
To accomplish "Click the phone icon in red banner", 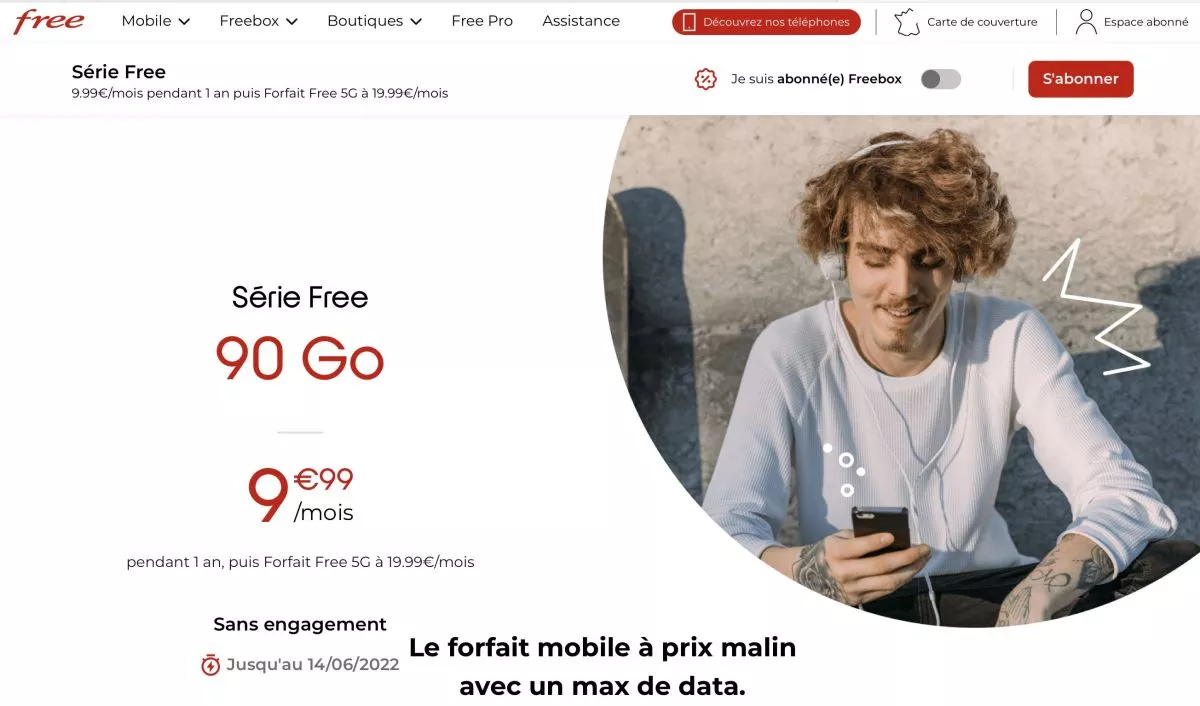I will pyautogui.click(x=689, y=22).
